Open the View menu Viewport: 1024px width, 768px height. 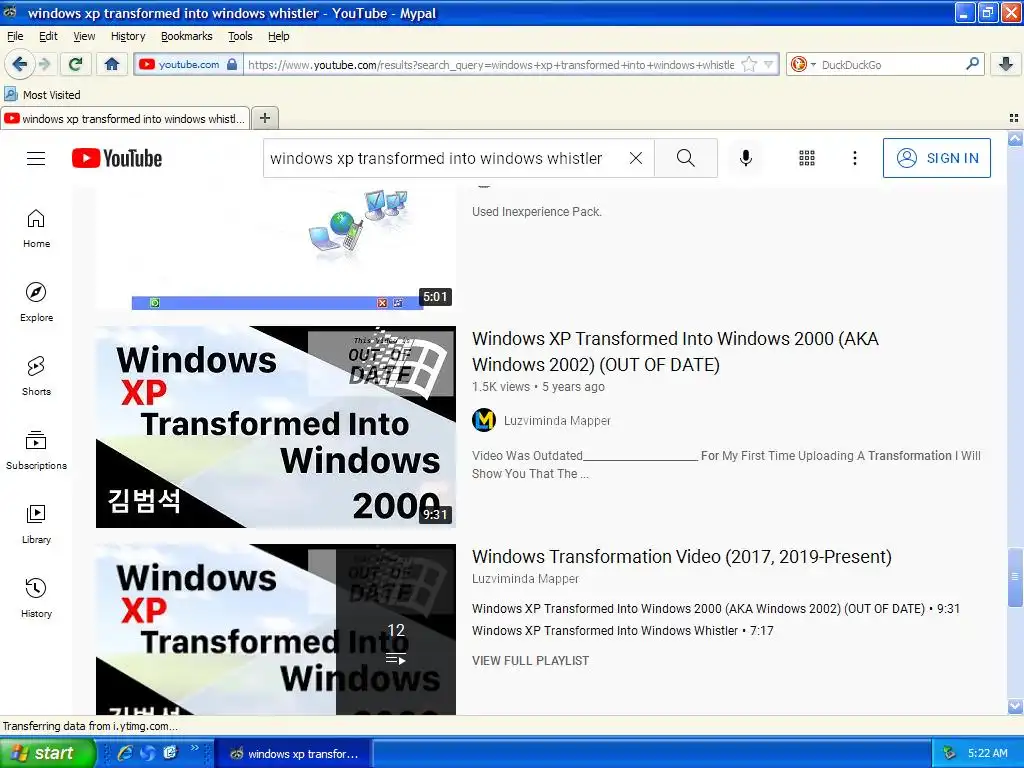click(x=84, y=36)
